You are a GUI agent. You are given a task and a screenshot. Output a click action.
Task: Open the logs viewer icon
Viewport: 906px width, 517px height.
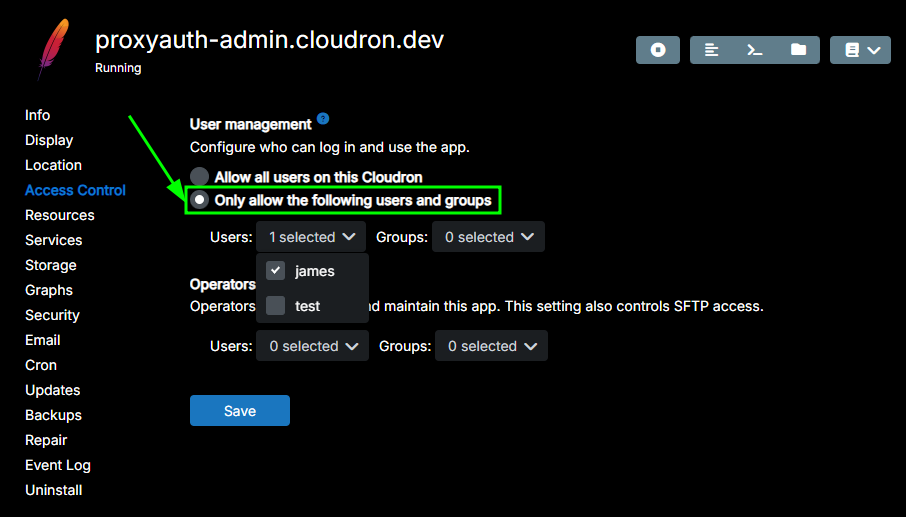(712, 50)
